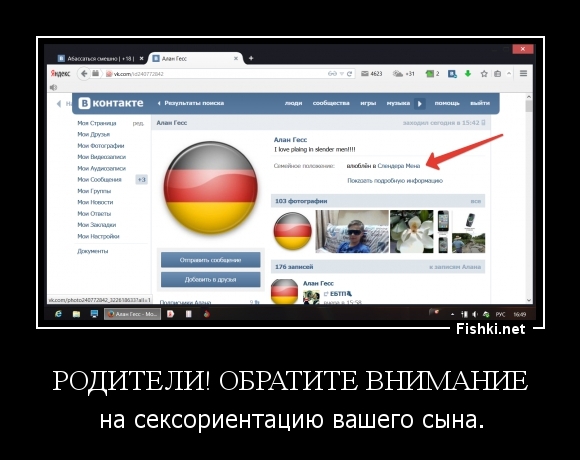This screenshot has height=460, width=580.
Task: Close the Алан Гесс tab
Action: 236,58
